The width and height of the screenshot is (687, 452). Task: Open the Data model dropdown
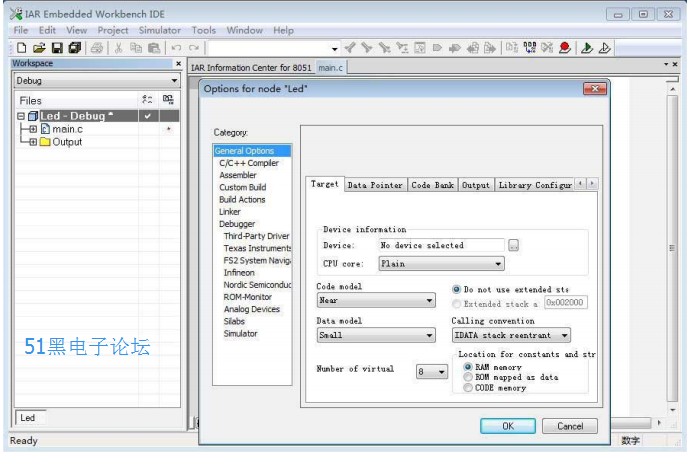[376, 335]
